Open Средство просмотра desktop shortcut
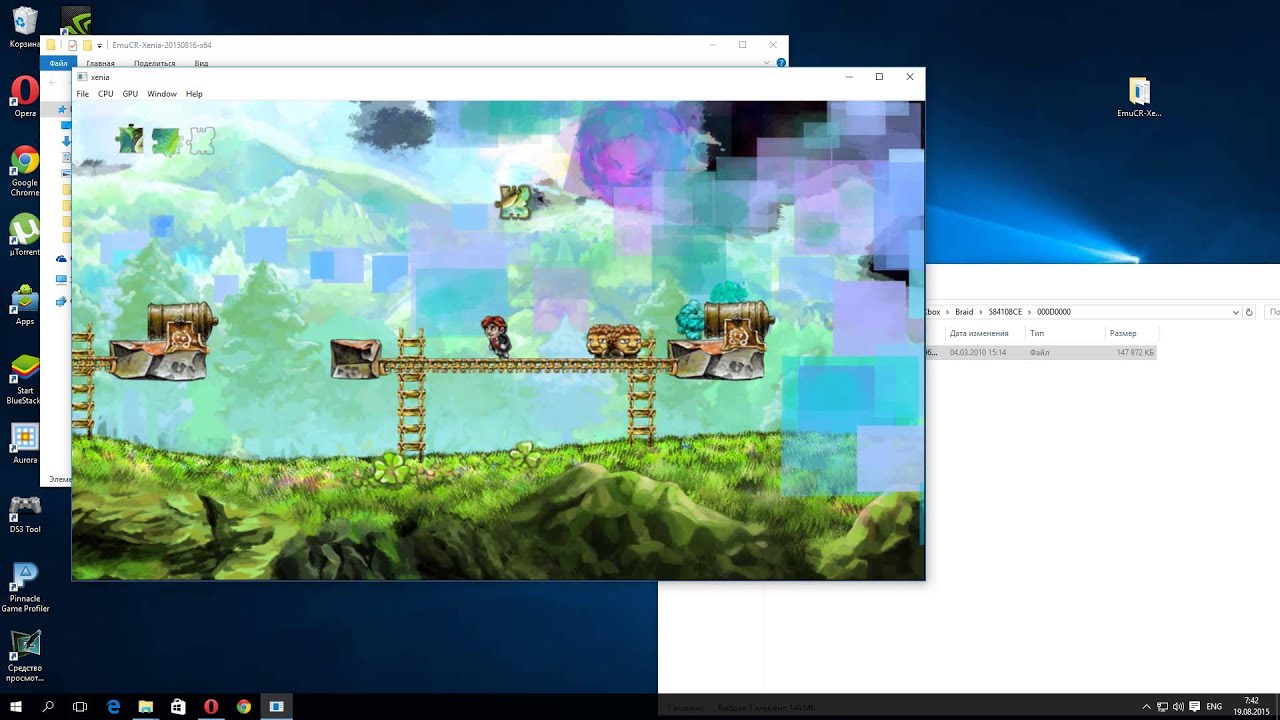1280x720 pixels. (x=25, y=657)
